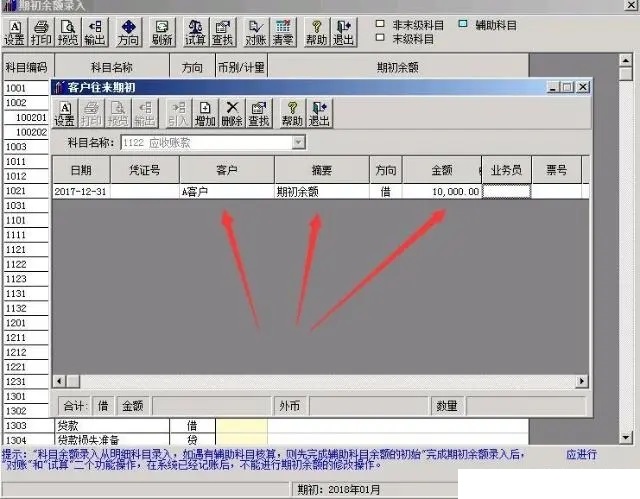This screenshot has width=640, height=499.
Task: Click the empty 业务员 cell in the row
Action: pos(506,191)
